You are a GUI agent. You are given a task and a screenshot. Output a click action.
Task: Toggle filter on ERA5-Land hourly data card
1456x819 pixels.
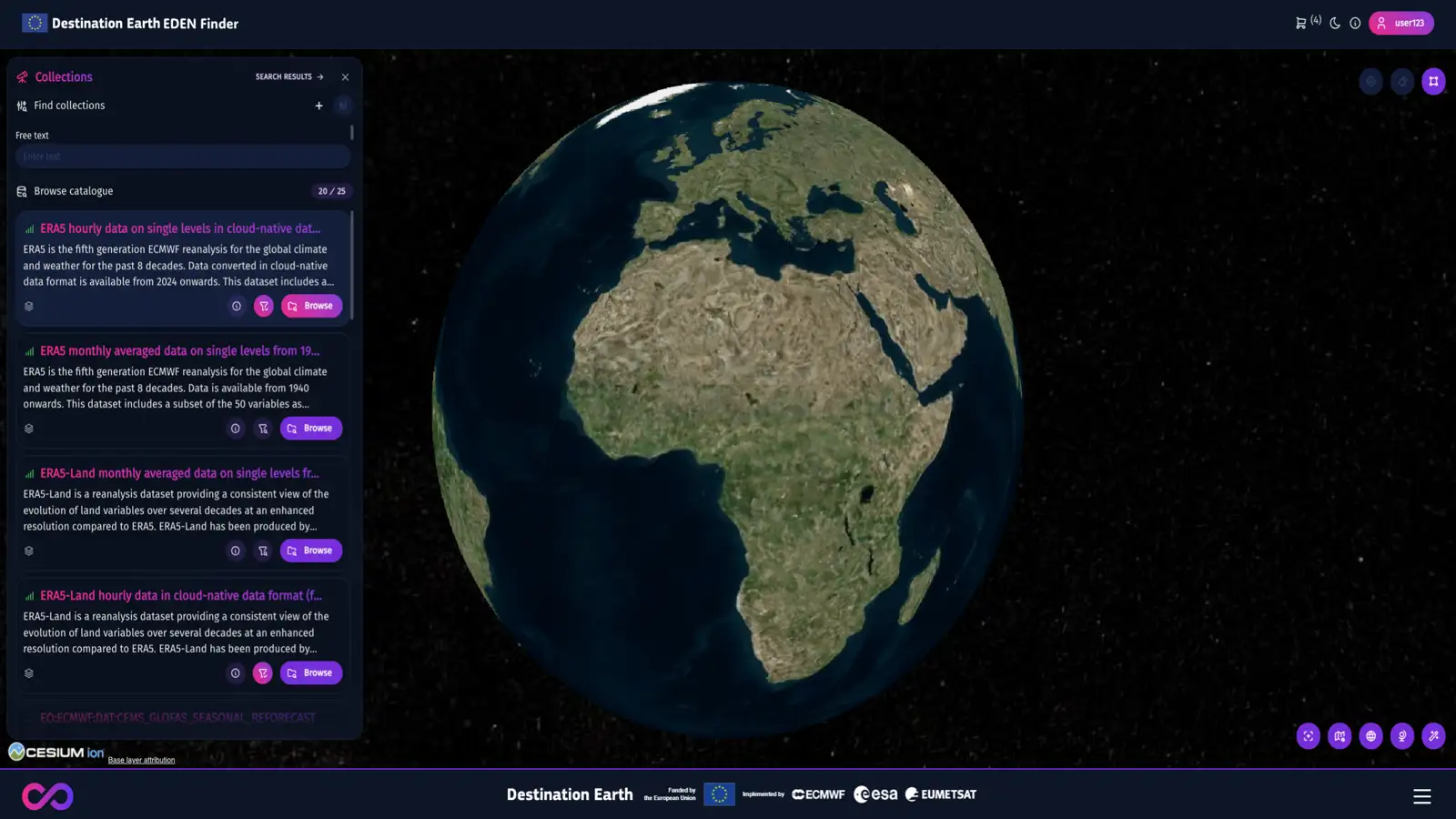[x=263, y=673]
